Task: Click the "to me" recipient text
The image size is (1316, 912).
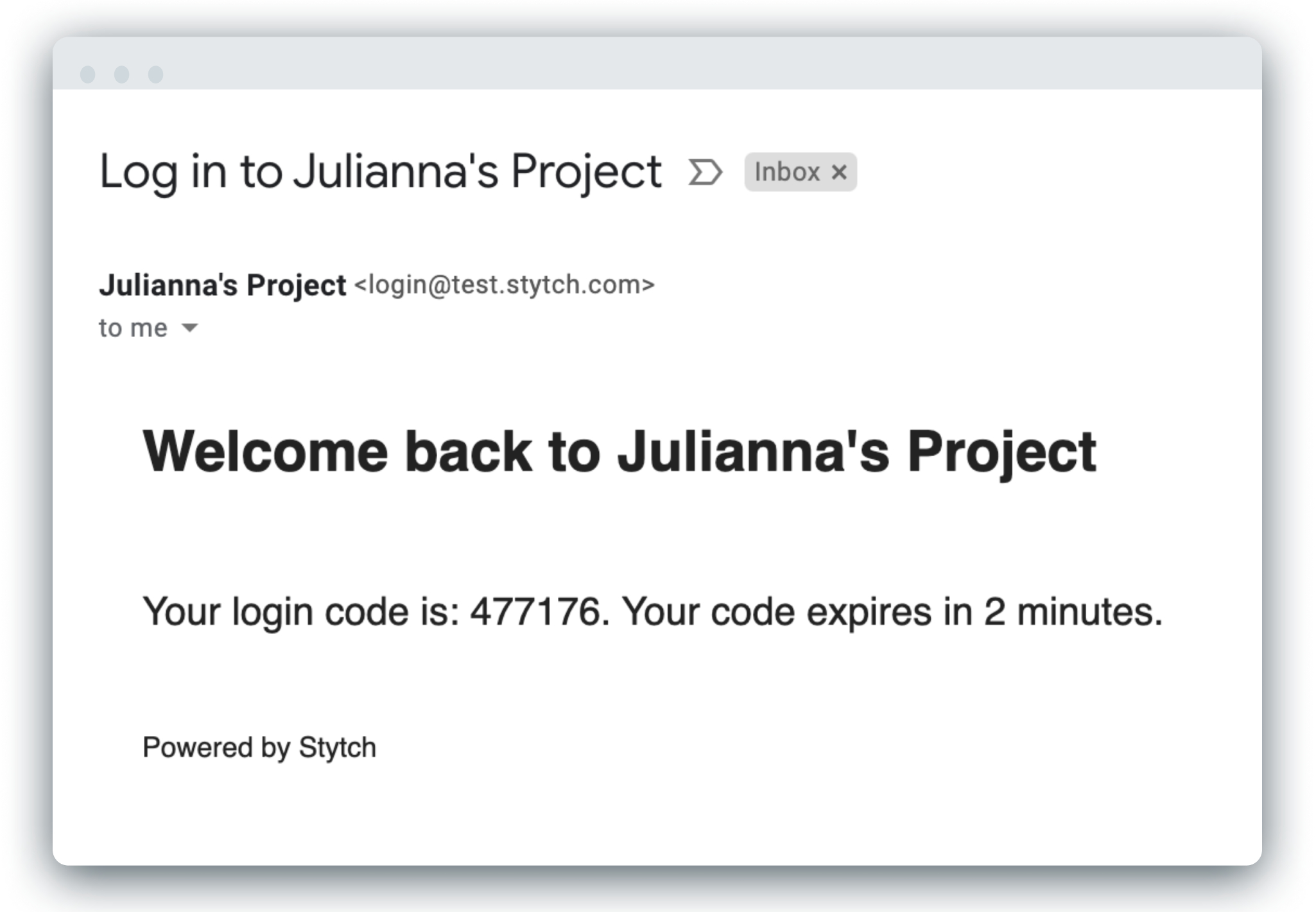Action: tap(133, 328)
